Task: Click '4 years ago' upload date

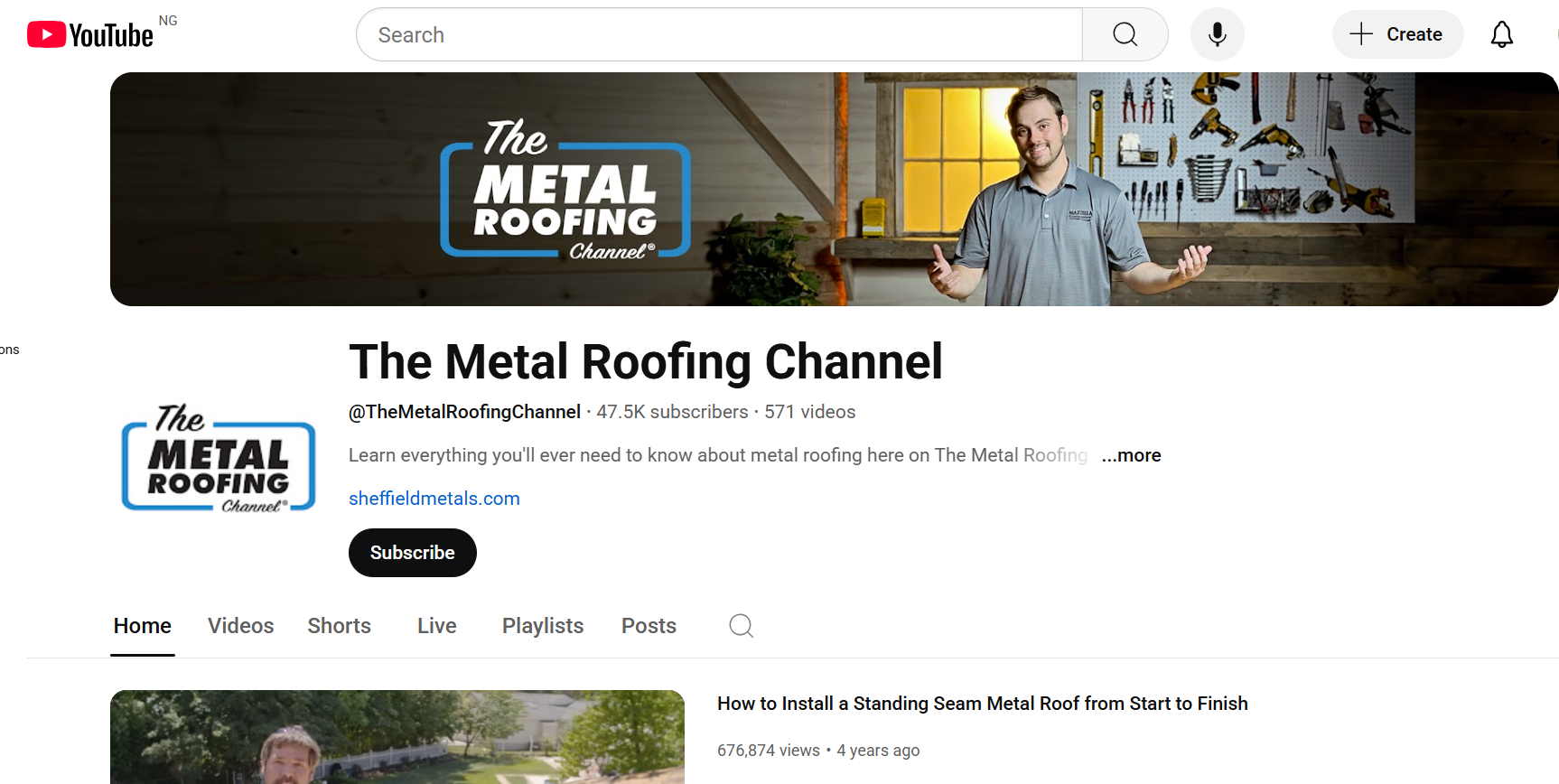Action: coord(878,751)
